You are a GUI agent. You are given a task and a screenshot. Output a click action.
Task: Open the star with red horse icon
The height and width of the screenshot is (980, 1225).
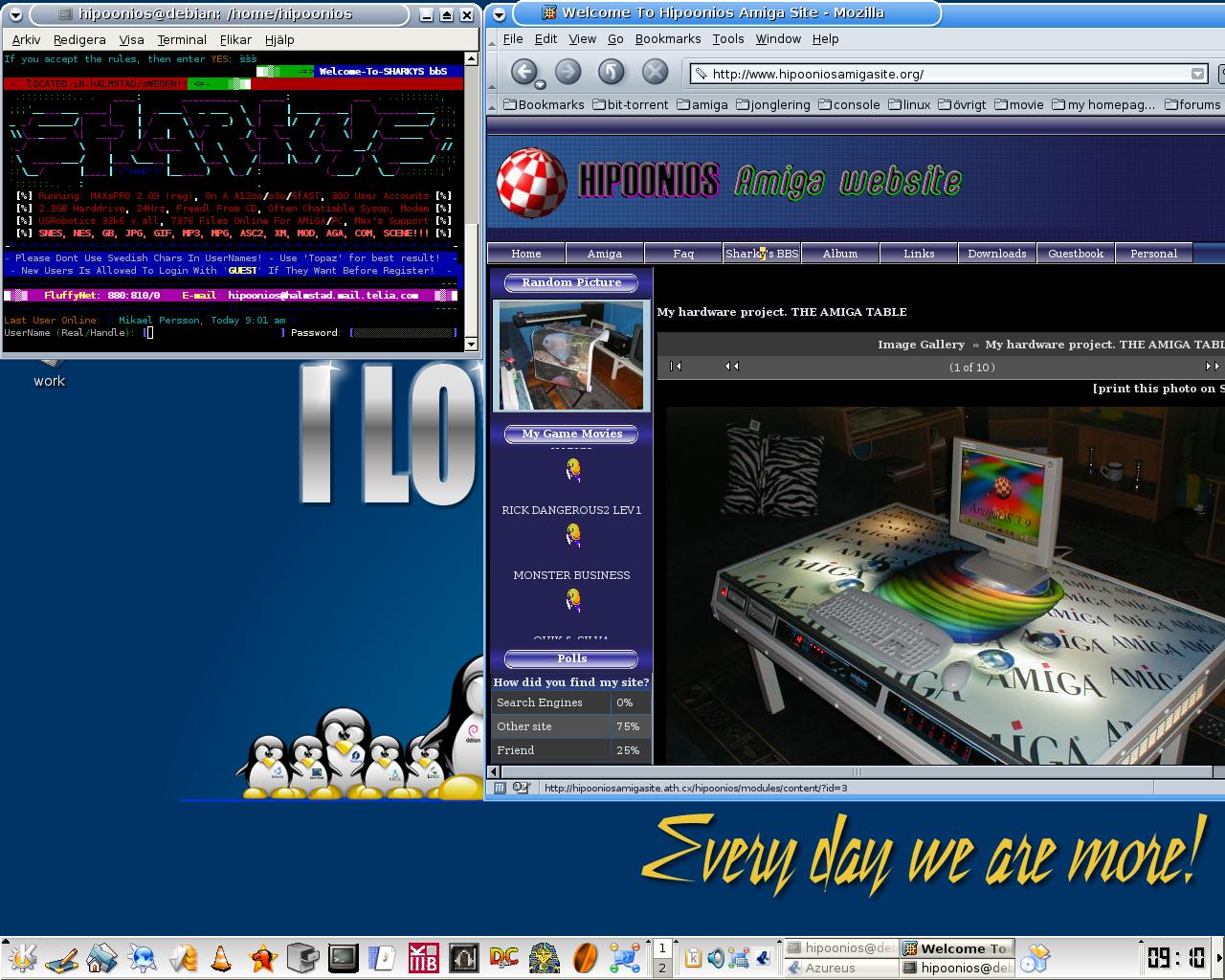[x=262, y=957]
